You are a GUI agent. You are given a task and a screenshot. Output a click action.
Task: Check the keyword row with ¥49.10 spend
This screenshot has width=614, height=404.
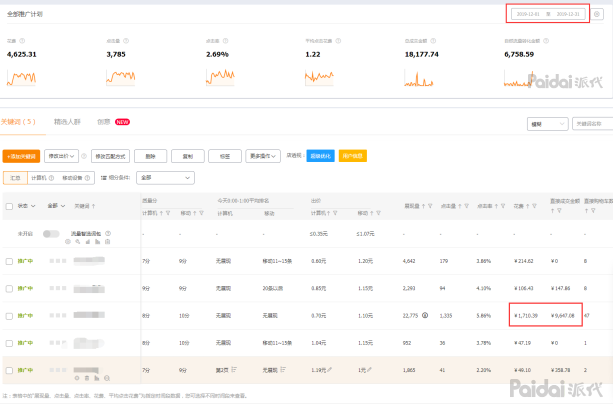(9, 370)
